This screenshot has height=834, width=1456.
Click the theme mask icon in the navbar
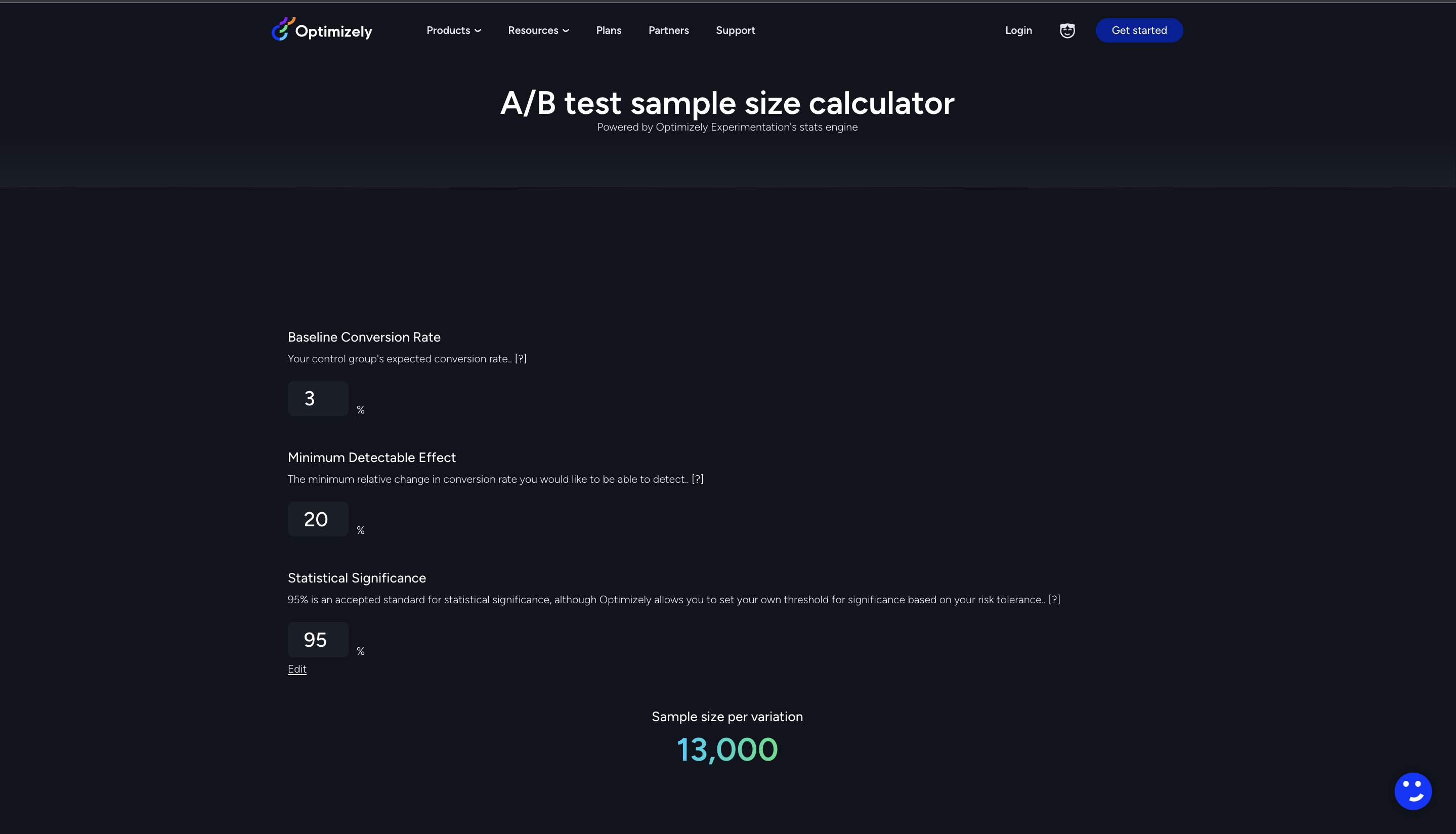click(x=1066, y=30)
